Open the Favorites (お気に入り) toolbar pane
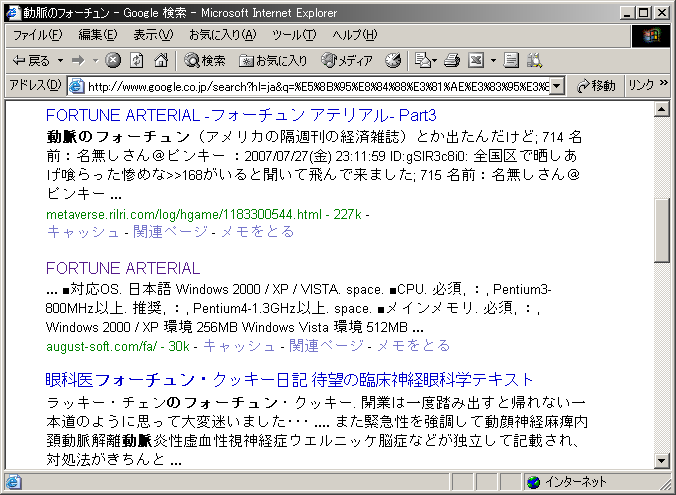This screenshot has height=495, width=676. (273, 60)
